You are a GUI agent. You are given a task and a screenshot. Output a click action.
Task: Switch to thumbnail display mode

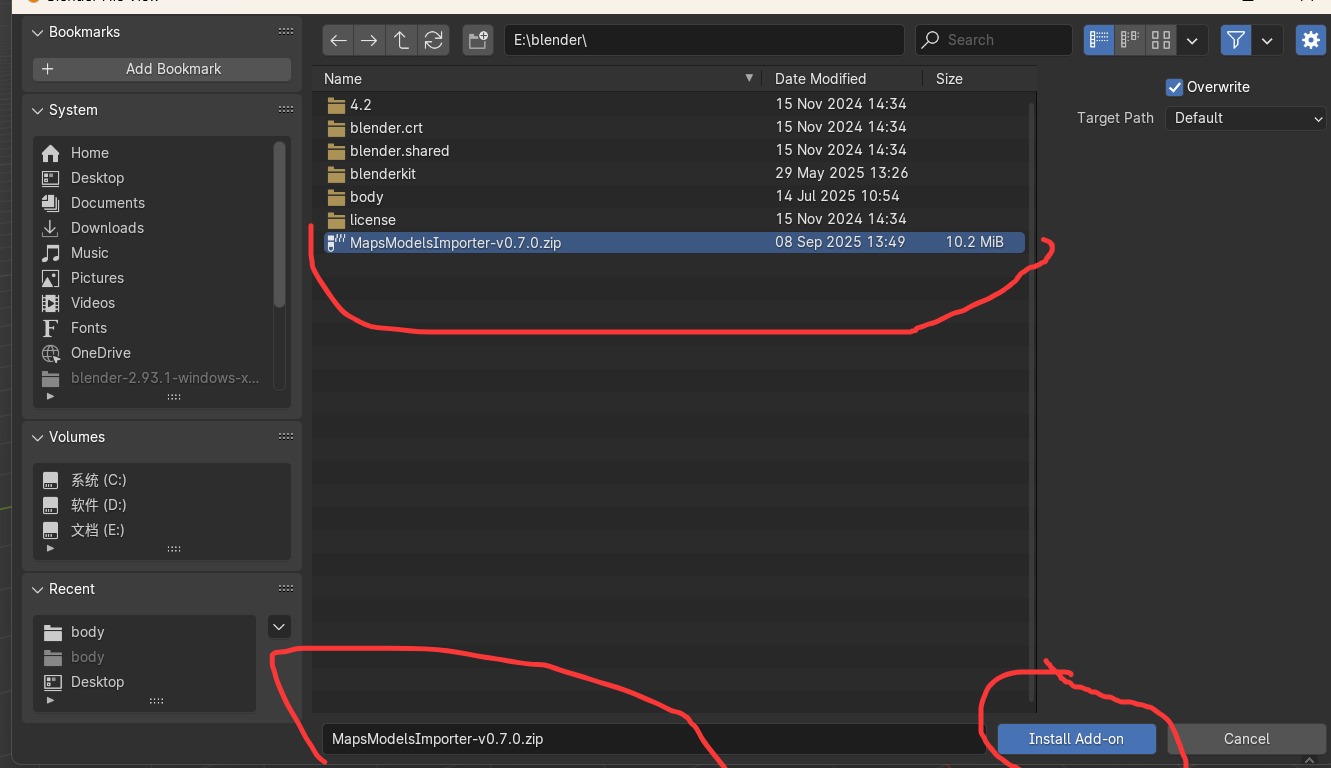point(1160,40)
